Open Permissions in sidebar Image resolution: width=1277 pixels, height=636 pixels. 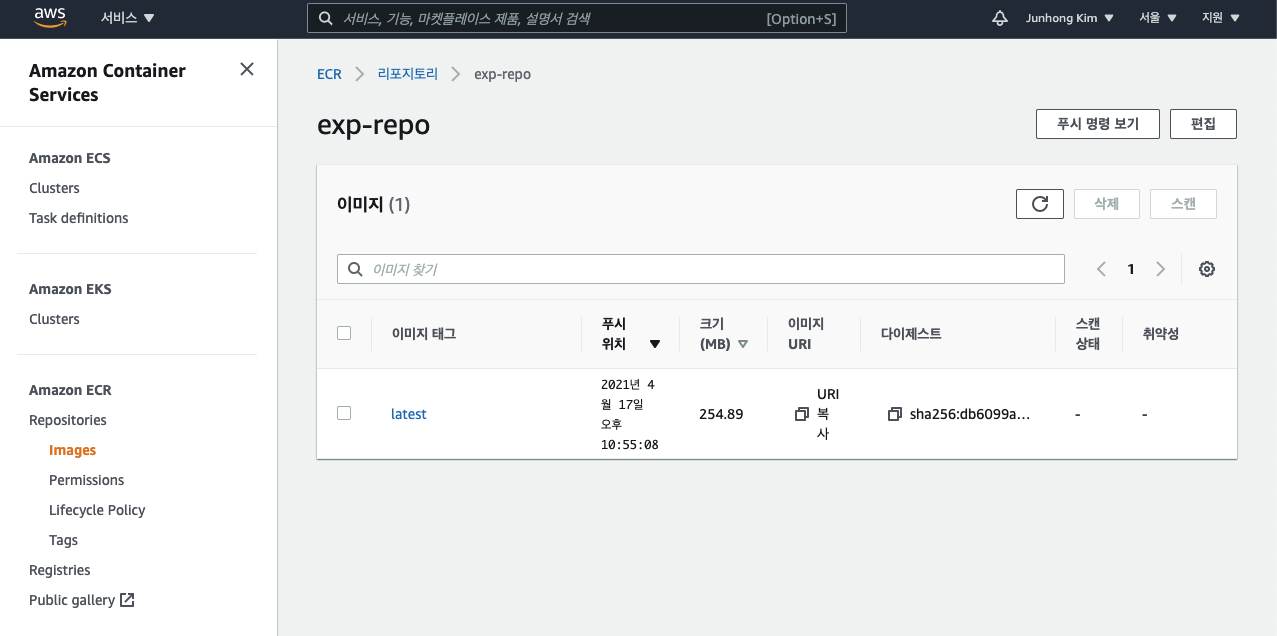87,480
